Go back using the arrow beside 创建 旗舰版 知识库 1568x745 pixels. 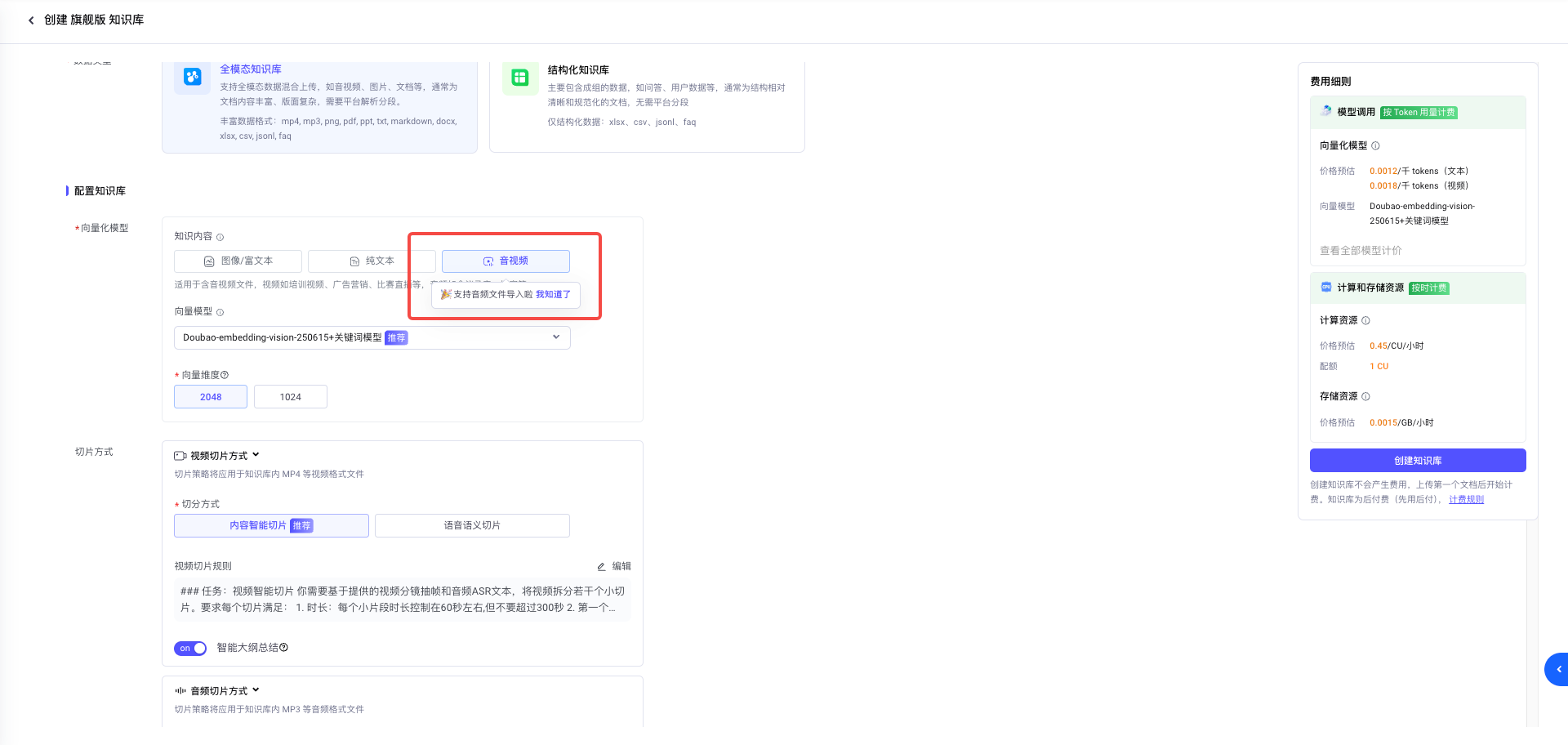[x=31, y=20]
